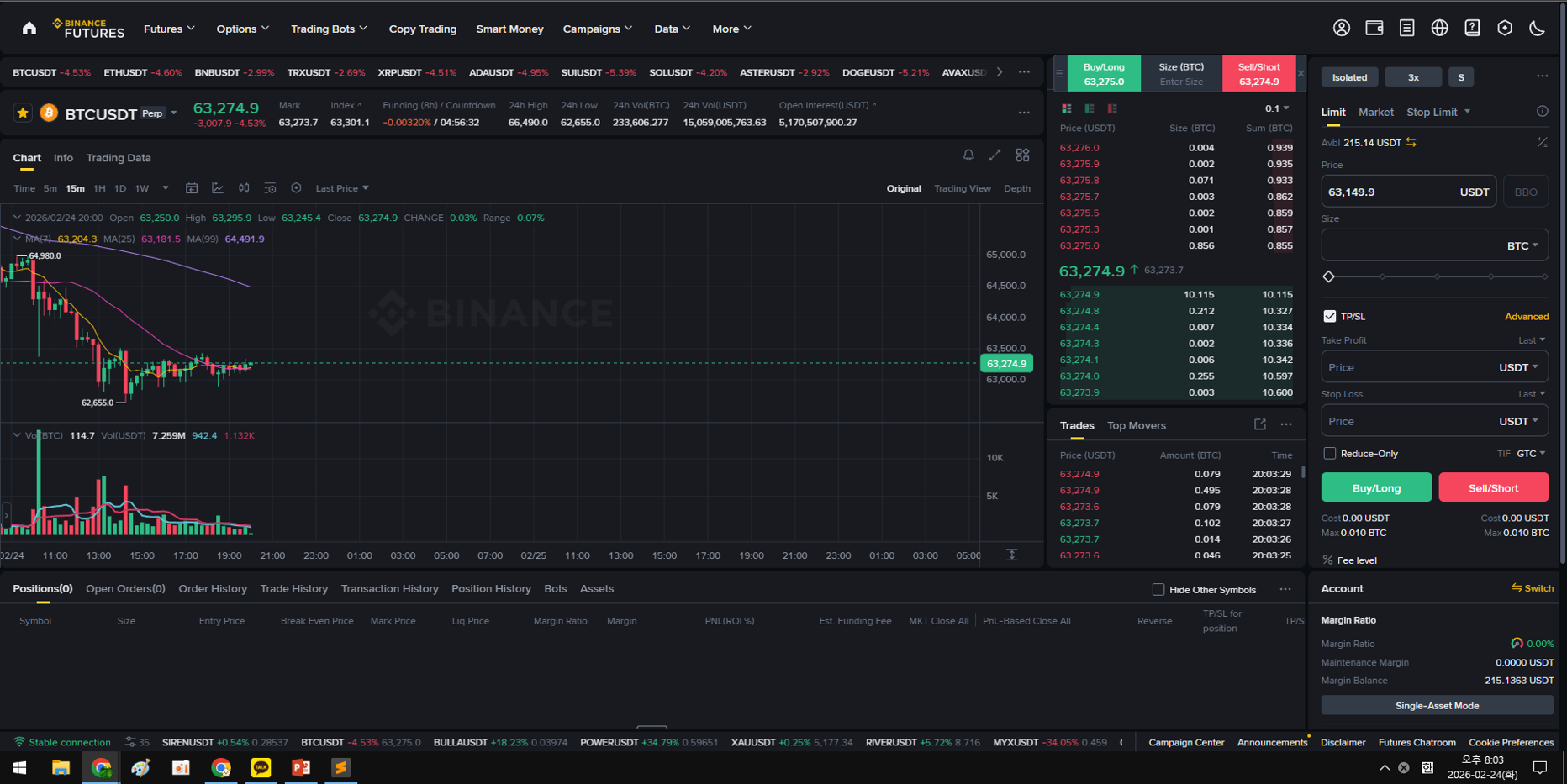Open the header settings hexagon icon
This screenshot has width=1567, height=784.
click(x=1505, y=29)
